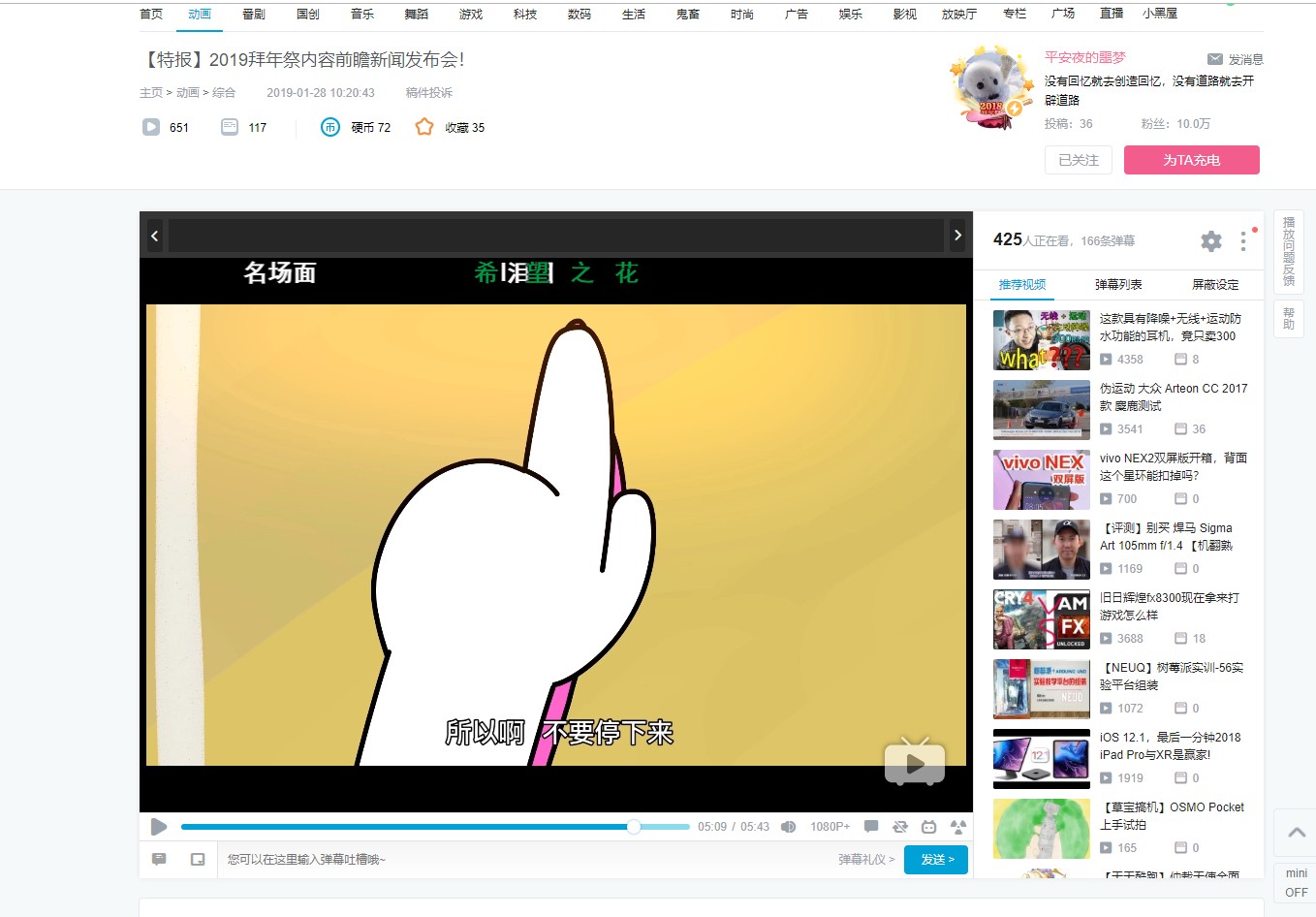This screenshot has height=917, width=1316.
Task: Open the Sigma Art 105mm review title
Action: click(x=1167, y=536)
